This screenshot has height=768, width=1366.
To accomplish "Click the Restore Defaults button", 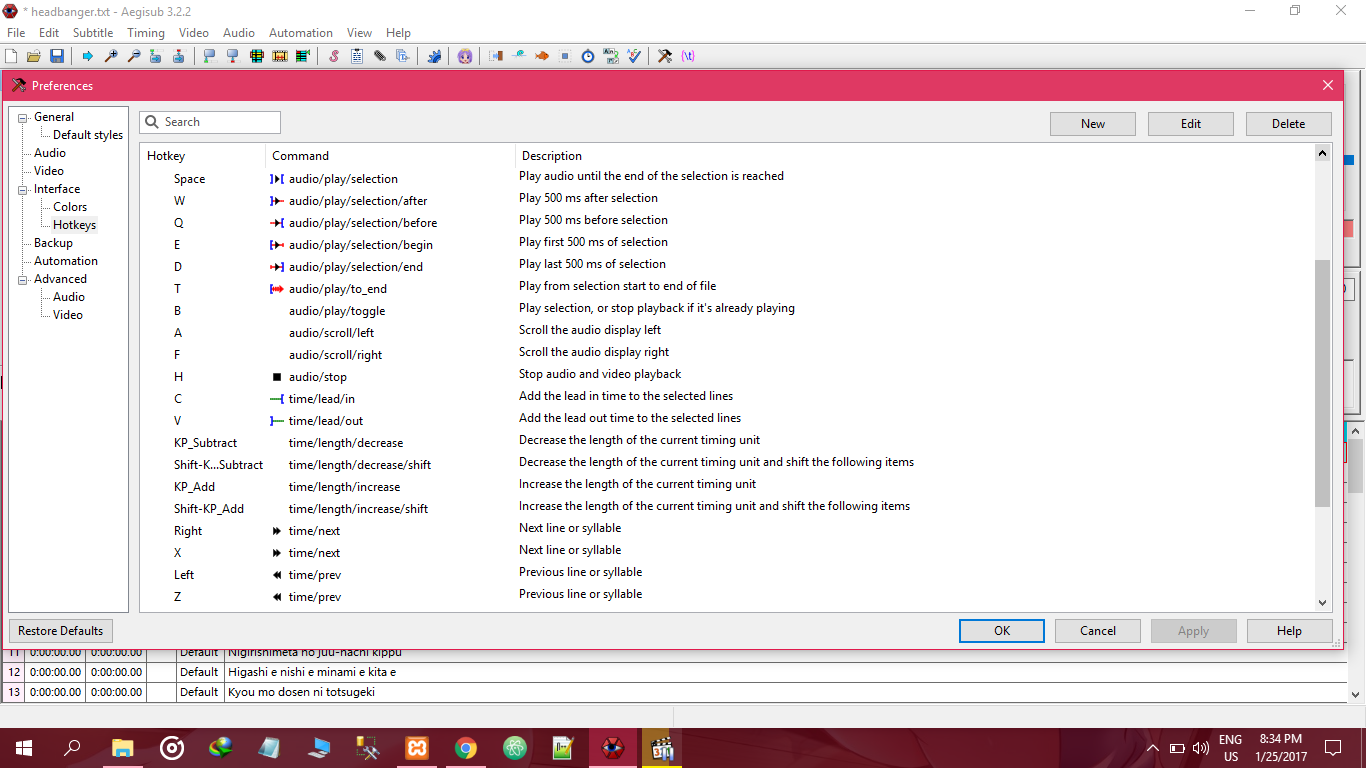I will [x=60, y=631].
